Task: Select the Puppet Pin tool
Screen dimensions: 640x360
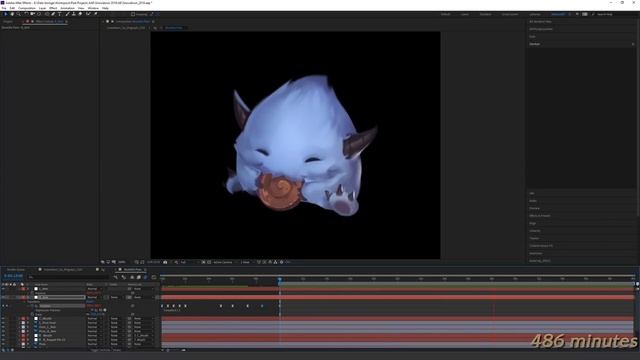Action: click(x=96, y=14)
